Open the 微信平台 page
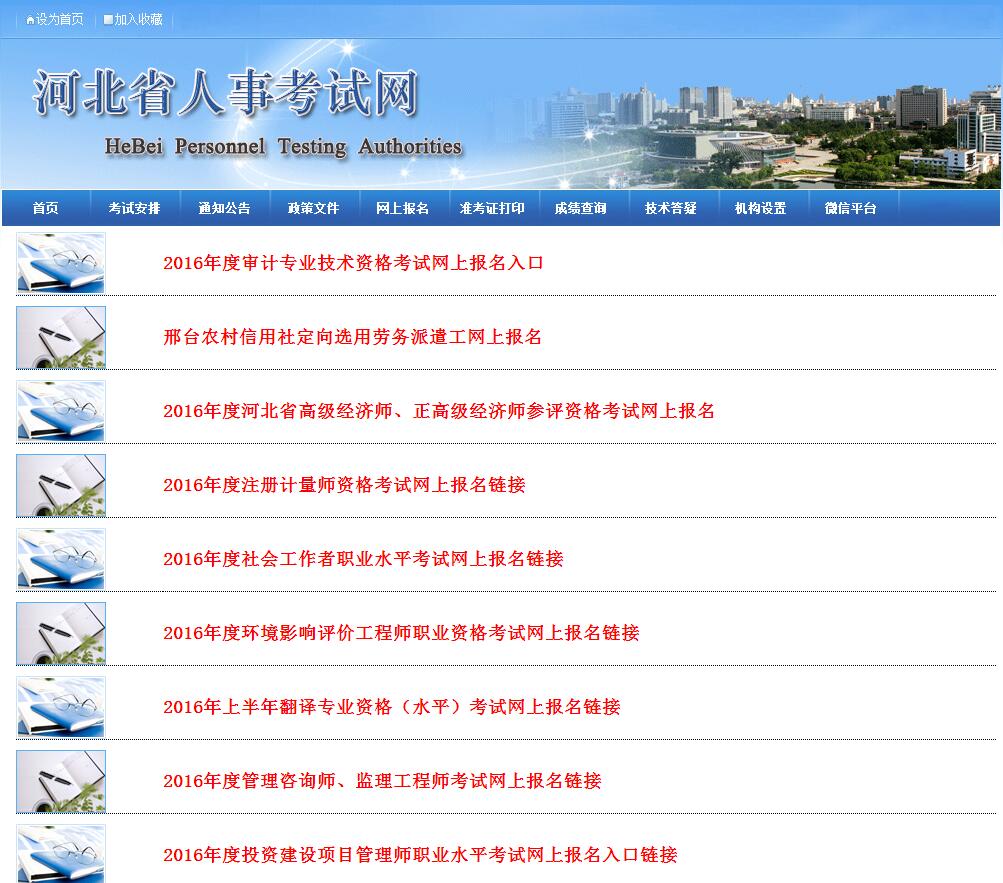This screenshot has height=883, width=1003. click(849, 208)
